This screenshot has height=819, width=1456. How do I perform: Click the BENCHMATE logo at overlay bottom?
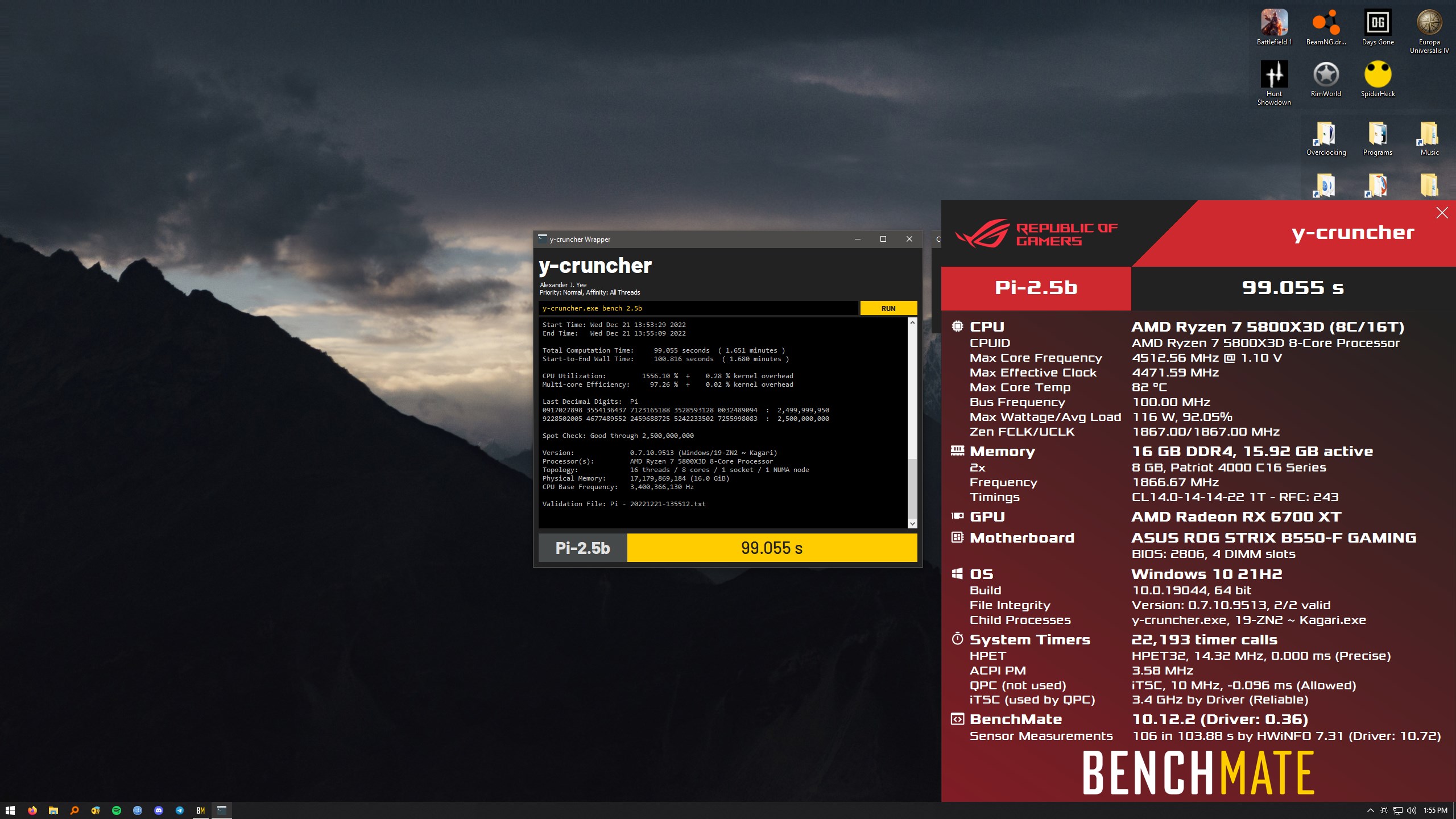coord(1198,772)
